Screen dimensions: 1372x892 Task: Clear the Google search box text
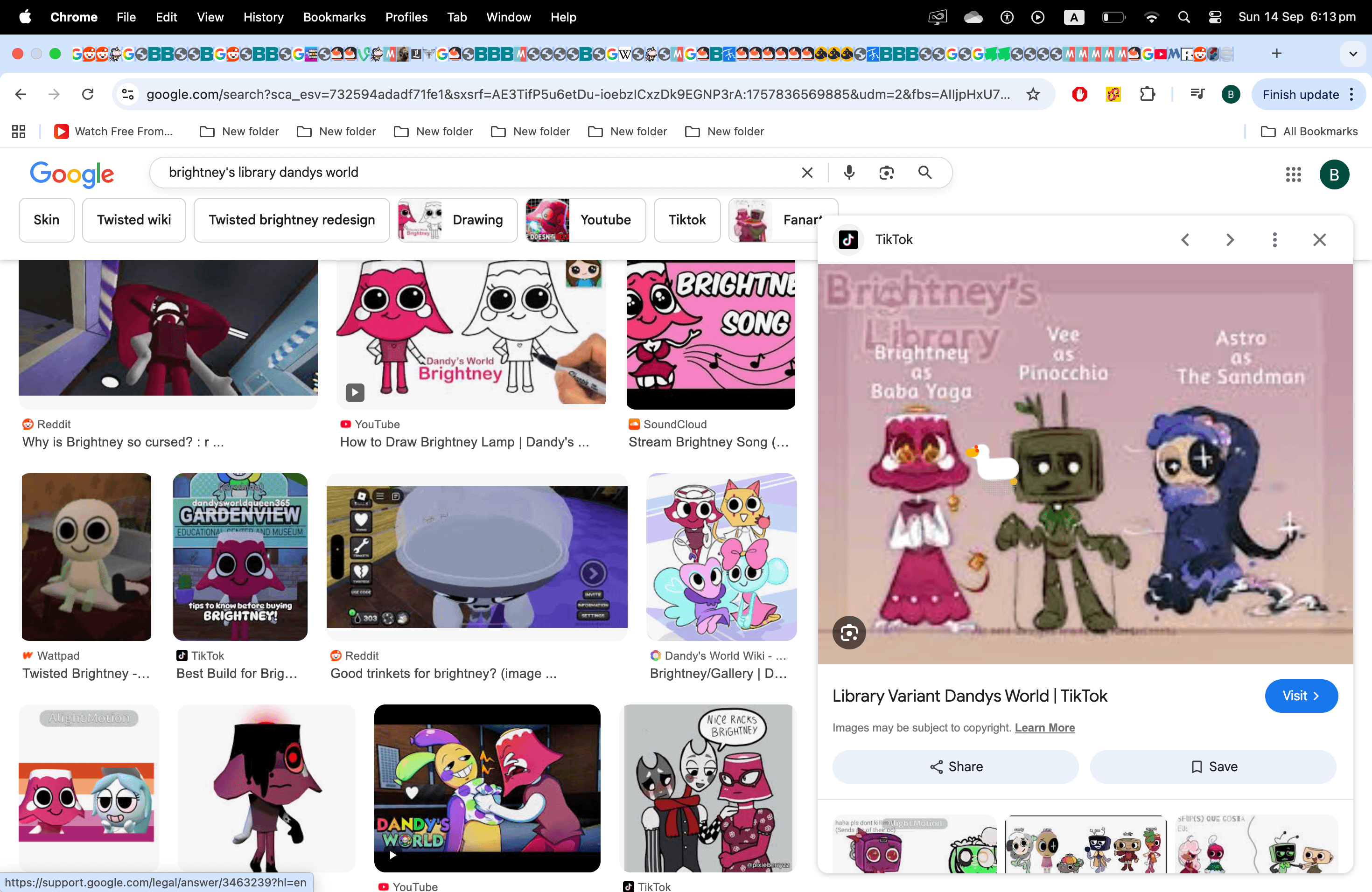[807, 172]
